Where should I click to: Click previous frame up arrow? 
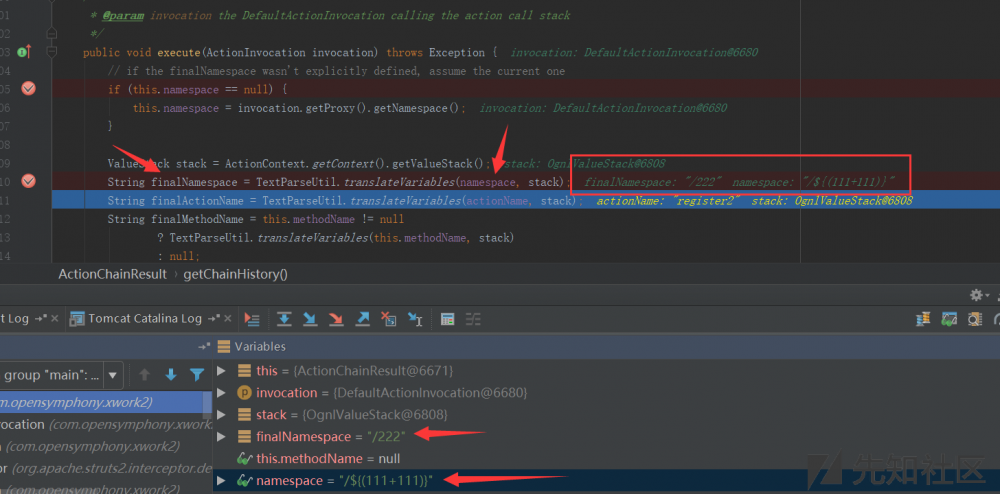(145, 375)
